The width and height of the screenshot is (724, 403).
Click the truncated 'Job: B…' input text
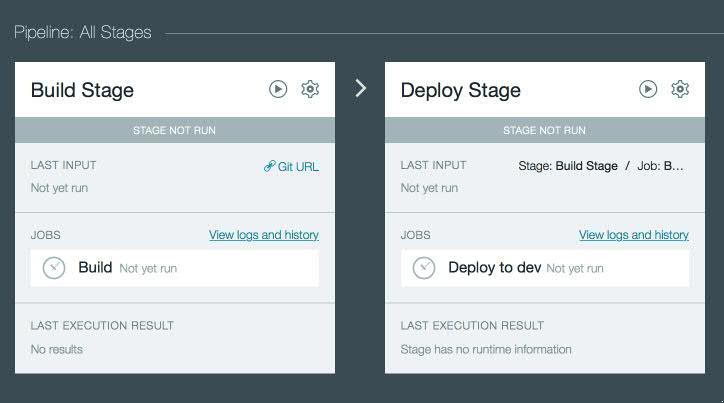click(662, 166)
